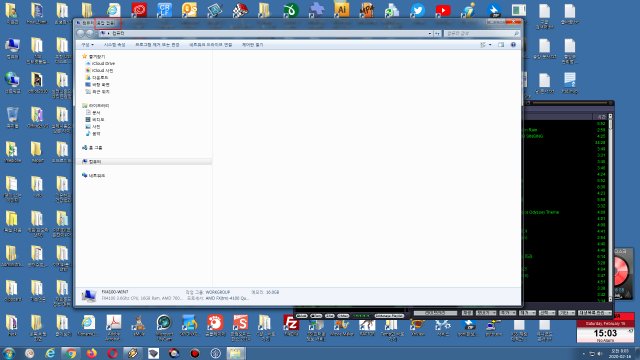
Task: Click the Explorer help question-mark icon
Action: pyautogui.click(x=513, y=45)
